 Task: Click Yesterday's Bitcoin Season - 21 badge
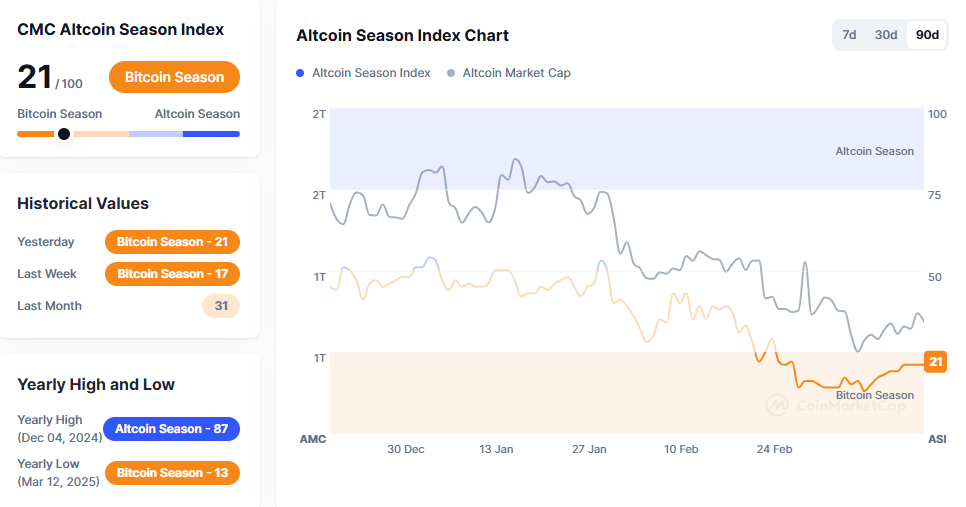click(172, 242)
